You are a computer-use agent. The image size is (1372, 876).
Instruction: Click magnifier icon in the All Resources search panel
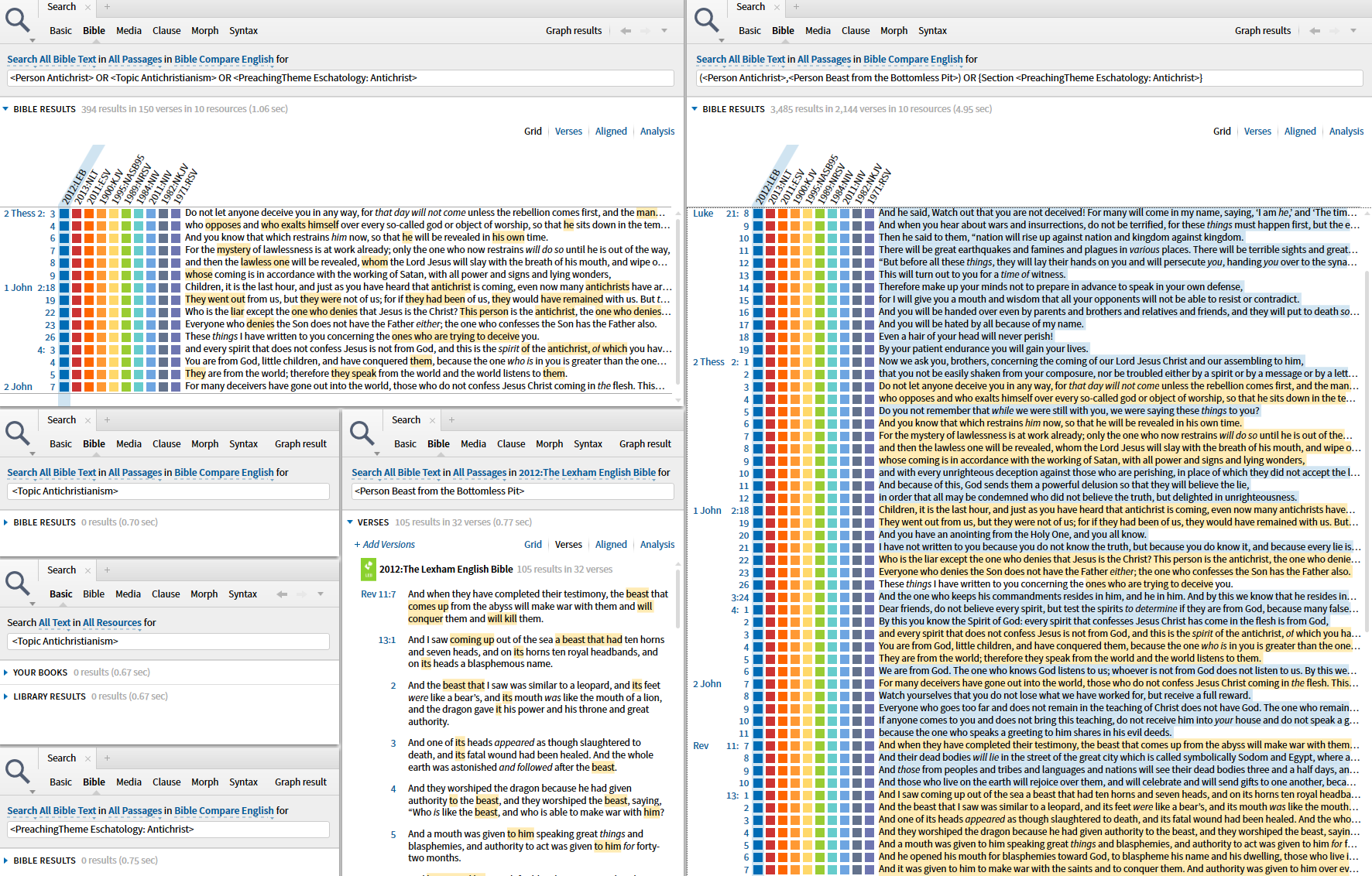17,583
